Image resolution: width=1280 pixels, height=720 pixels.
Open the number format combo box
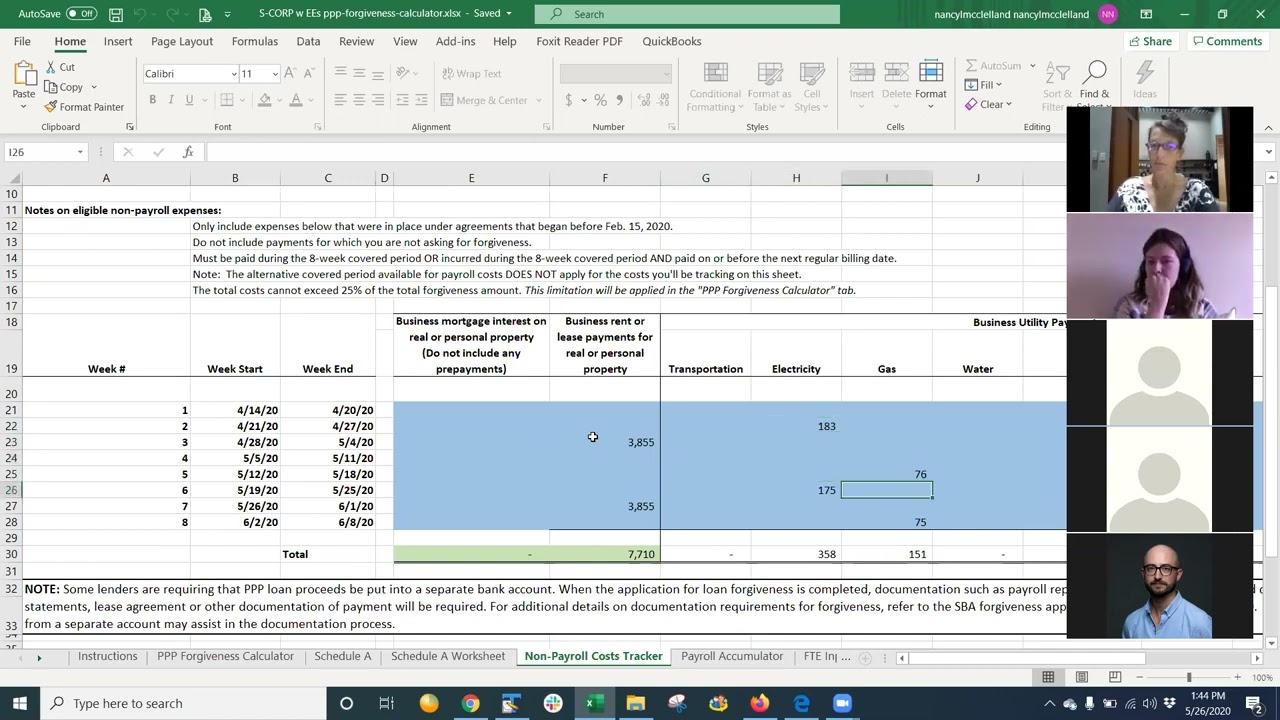615,74
